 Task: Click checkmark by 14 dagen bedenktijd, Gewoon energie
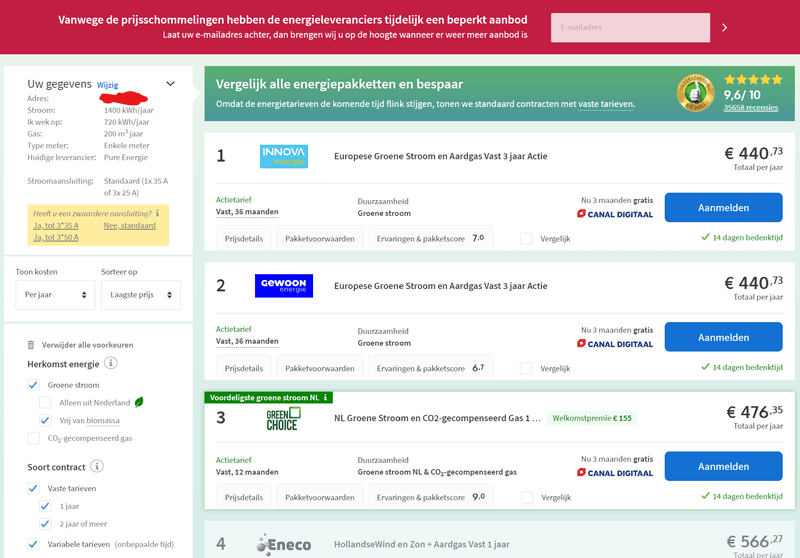(x=706, y=367)
